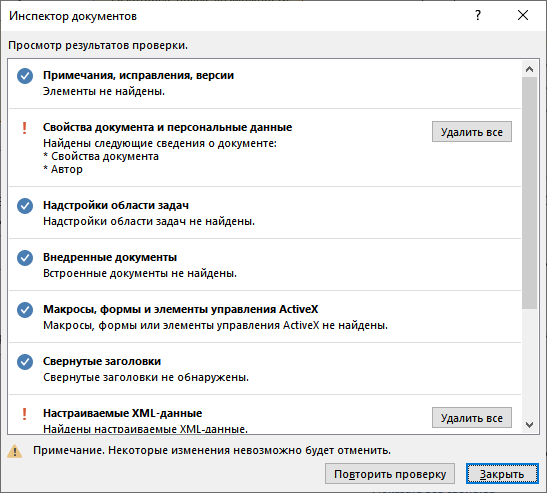Click the Закрыть button

pos(502,474)
